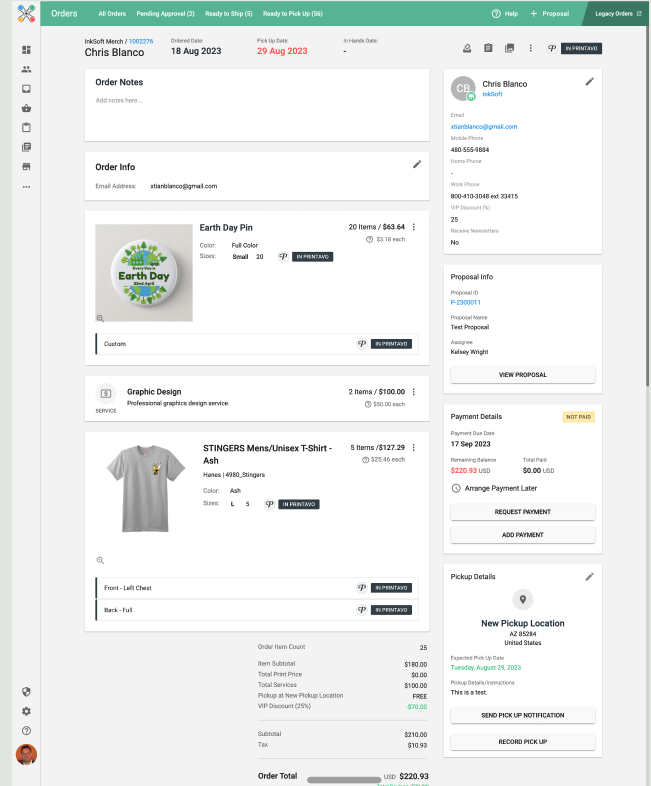651x786 pixels.
Task: Open Graphic Design service options menu
Action: (414, 392)
